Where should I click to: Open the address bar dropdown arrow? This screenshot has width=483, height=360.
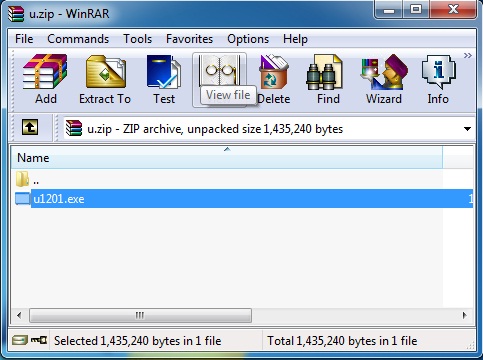[467, 129]
